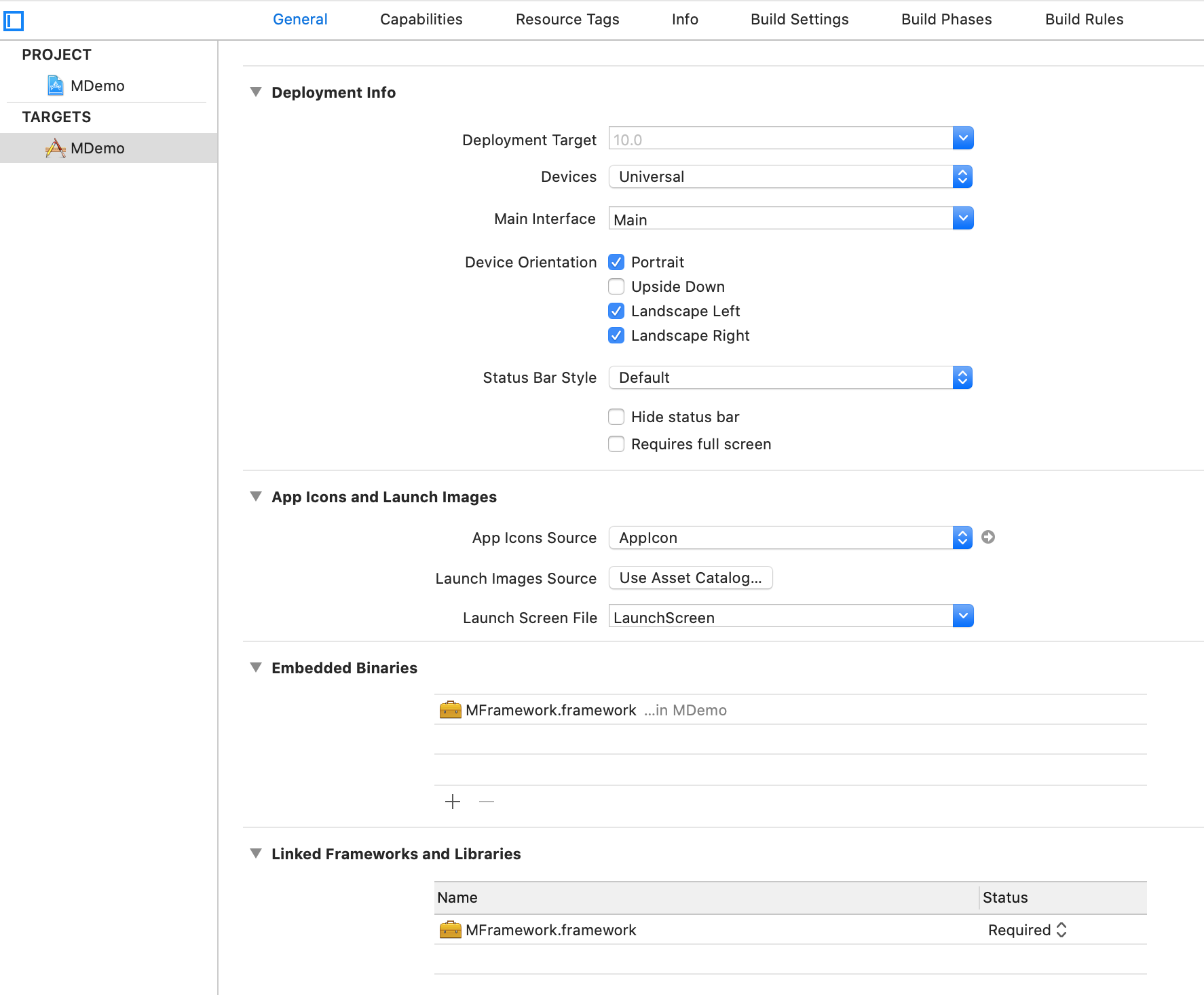The width and height of the screenshot is (1204, 995).
Task: Change Required status stepper for MFramework
Action: tap(1061, 930)
